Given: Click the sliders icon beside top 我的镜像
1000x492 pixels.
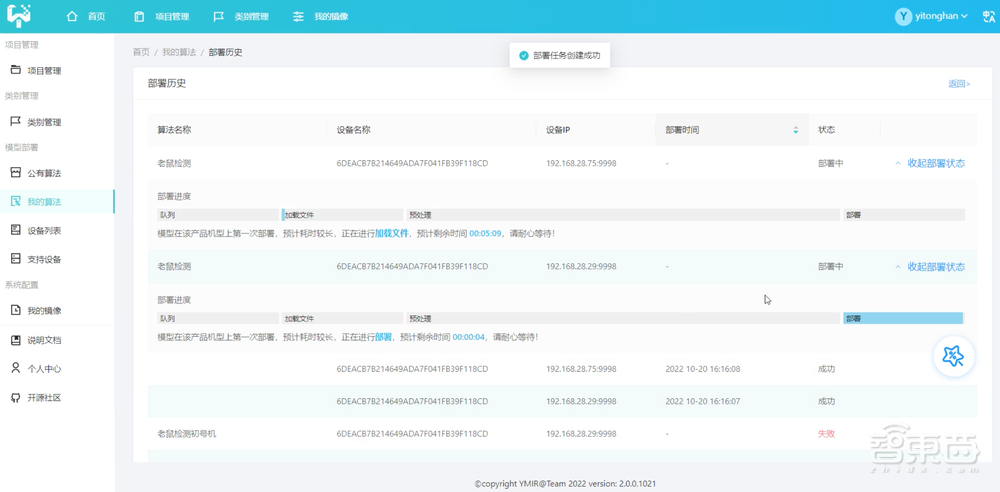Looking at the screenshot, I should point(298,17).
